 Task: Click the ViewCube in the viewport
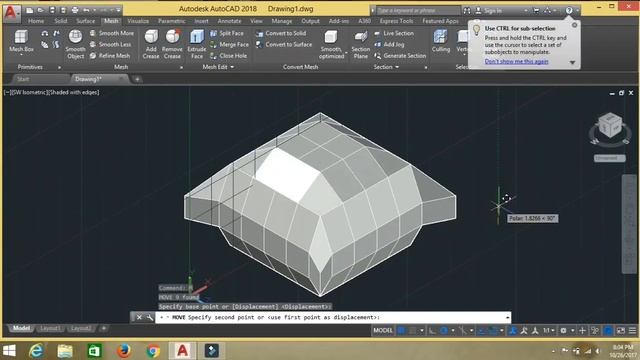click(610, 124)
